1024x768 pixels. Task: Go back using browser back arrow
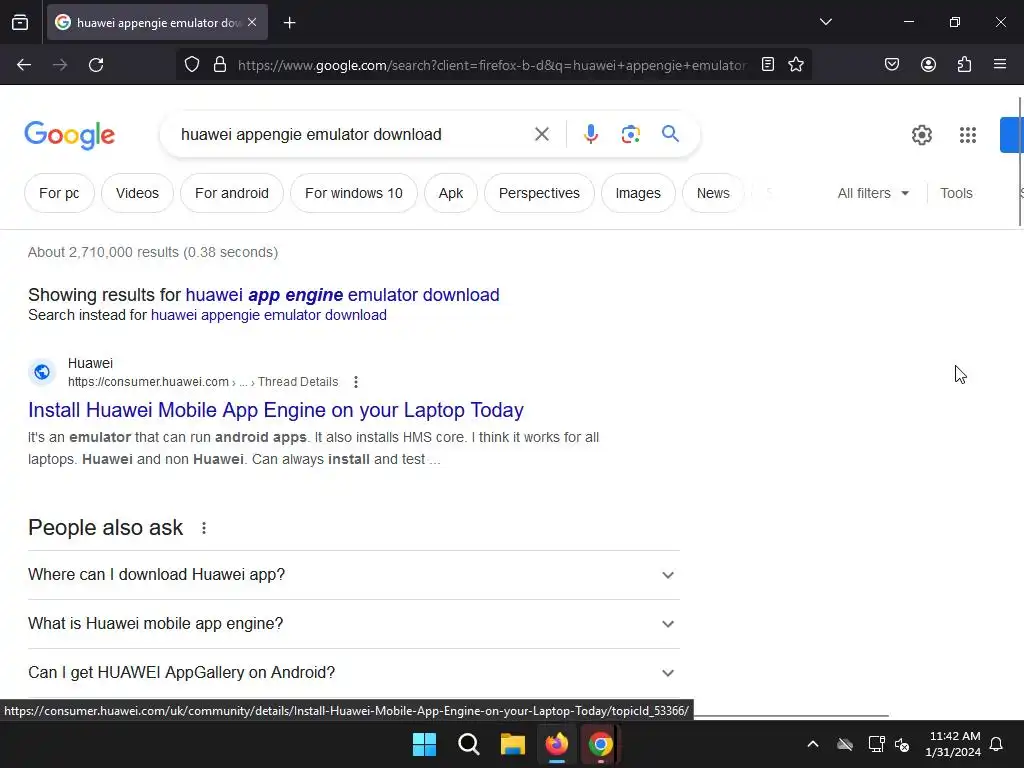point(24,65)
